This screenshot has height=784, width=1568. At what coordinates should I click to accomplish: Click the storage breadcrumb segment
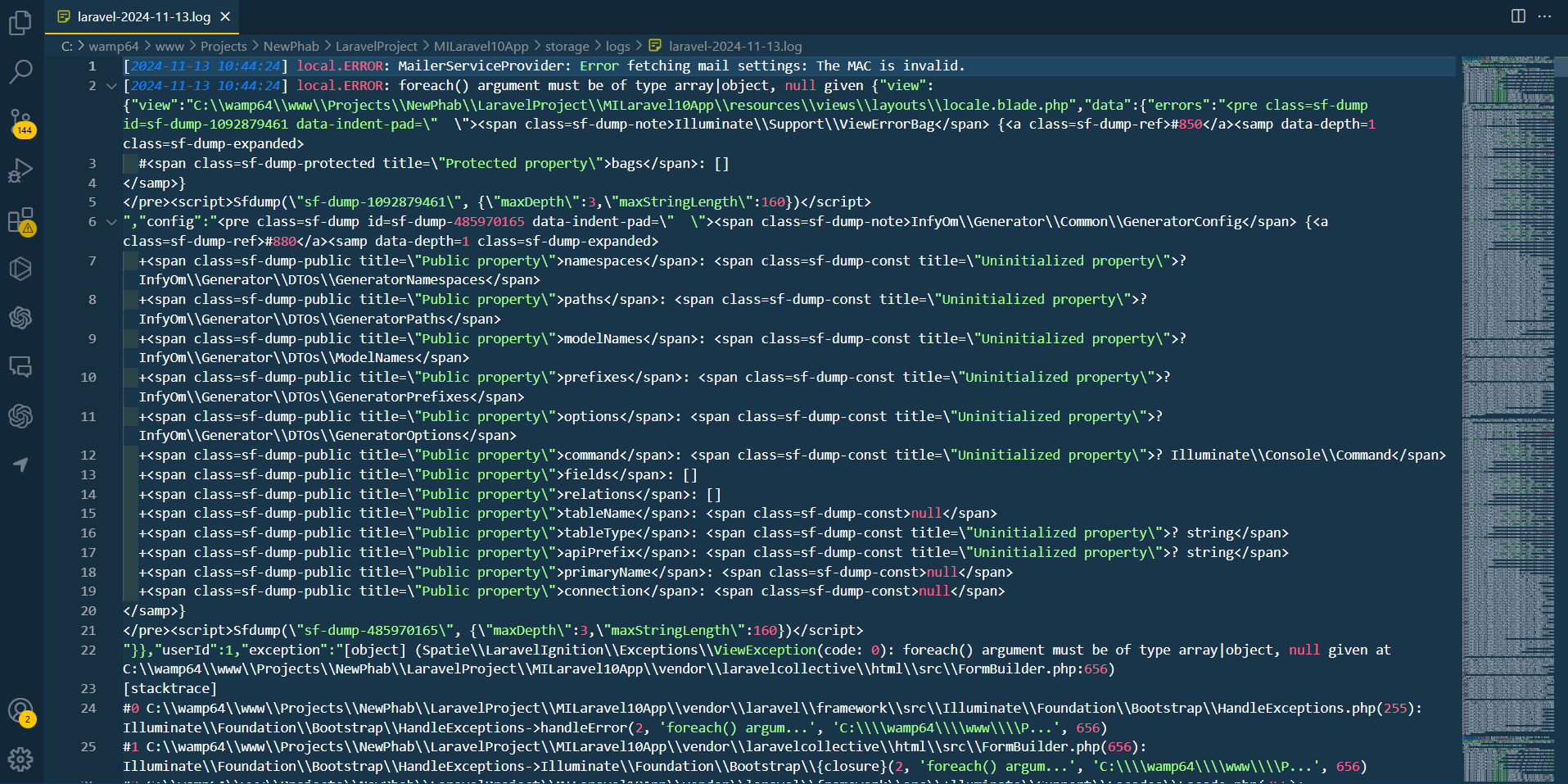tap(567, 46)
